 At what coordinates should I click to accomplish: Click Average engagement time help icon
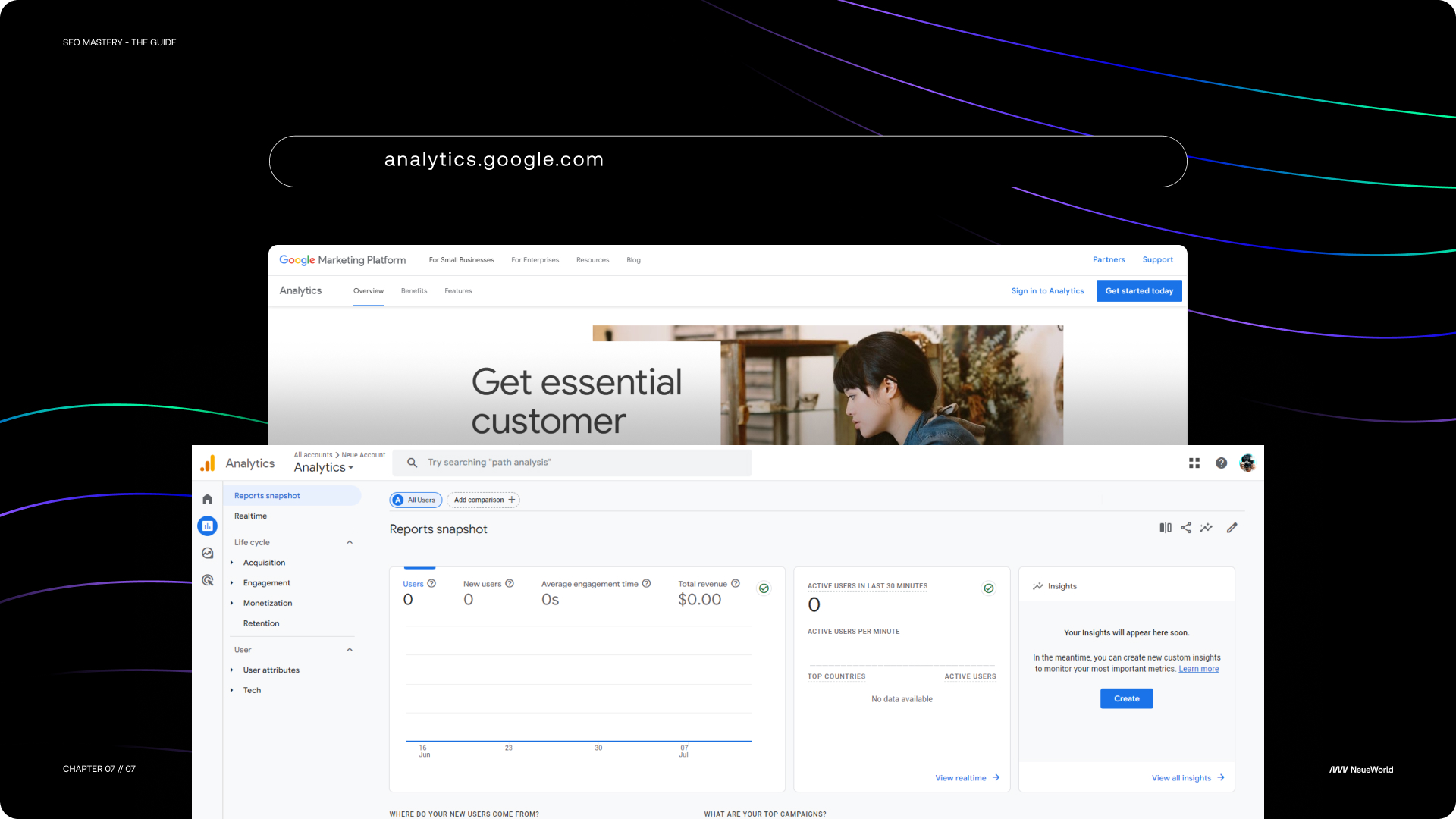pyautogui.click(x=647, y=584)
